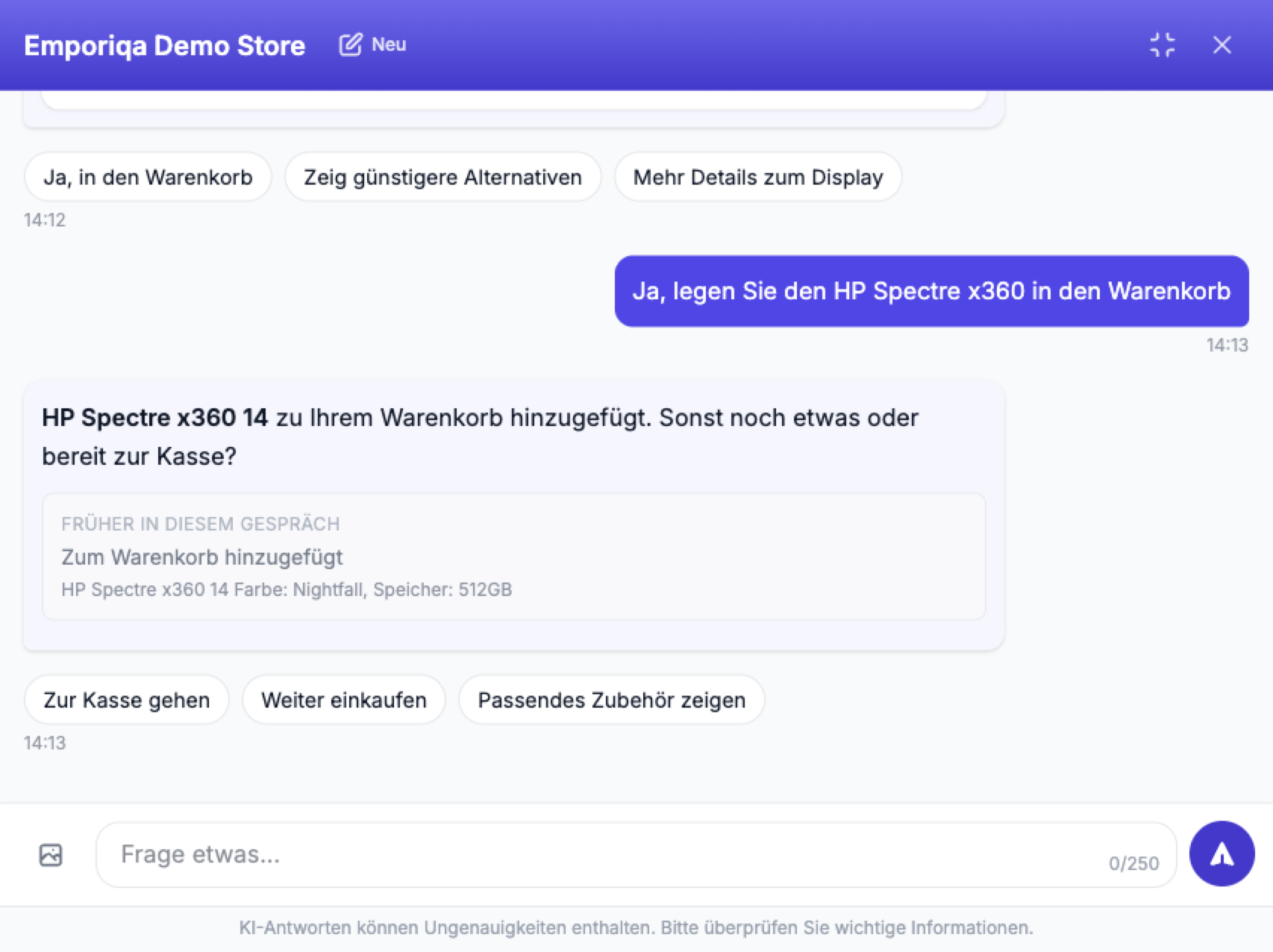Open the image upload icon
Screen dimensions: 1273x952
coord(51,854)
